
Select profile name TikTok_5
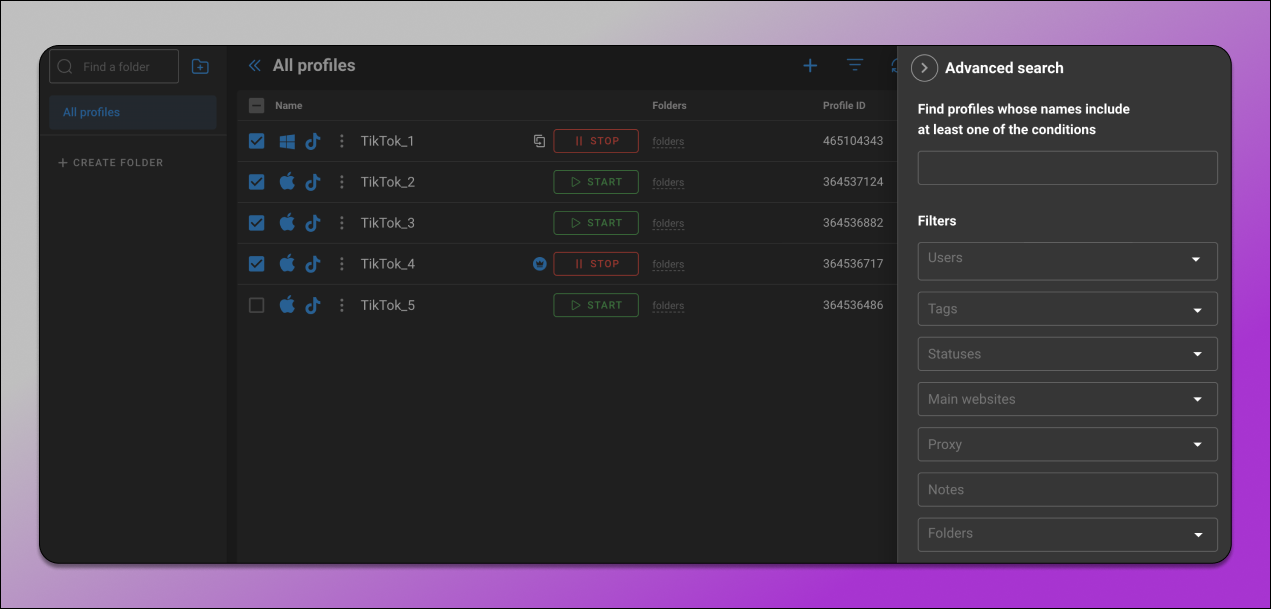click(388, 305)
